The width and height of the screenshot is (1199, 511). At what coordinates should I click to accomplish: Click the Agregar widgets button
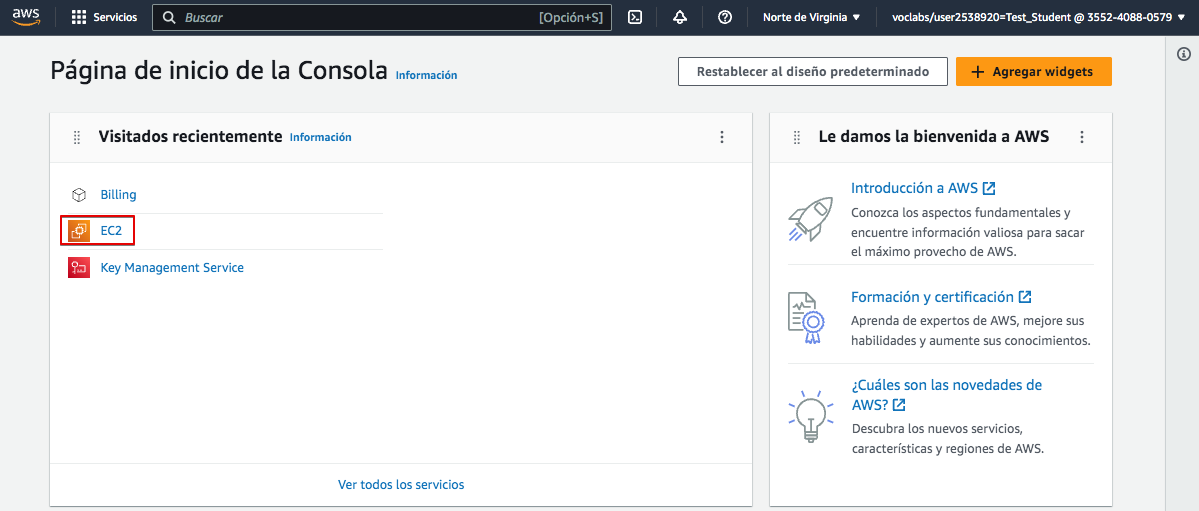[x=1034, y=71]
